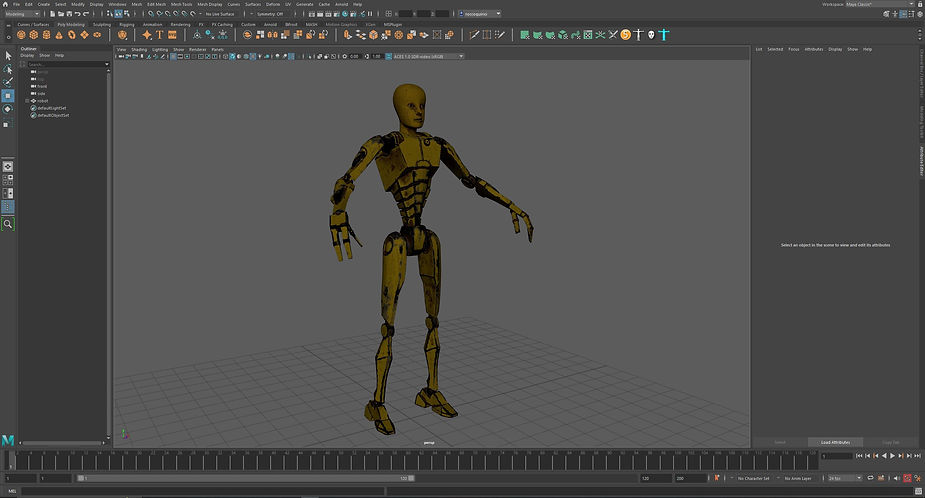Click the polygon cylinder shelf icon
Viewport: 925px width, 498px height.
click(x=47, y=35)
